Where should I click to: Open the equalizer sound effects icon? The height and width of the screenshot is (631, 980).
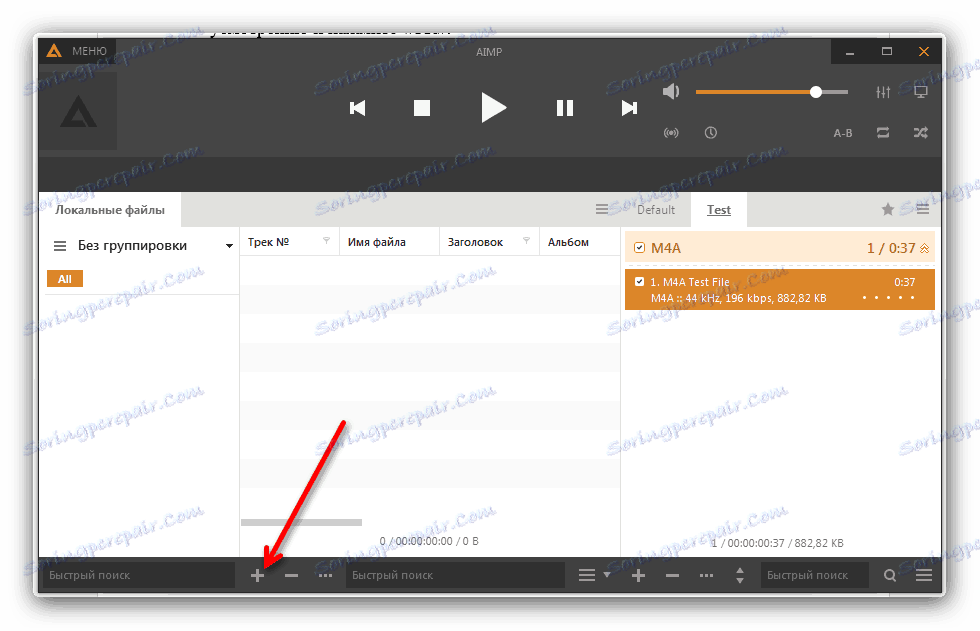[883, 92]
